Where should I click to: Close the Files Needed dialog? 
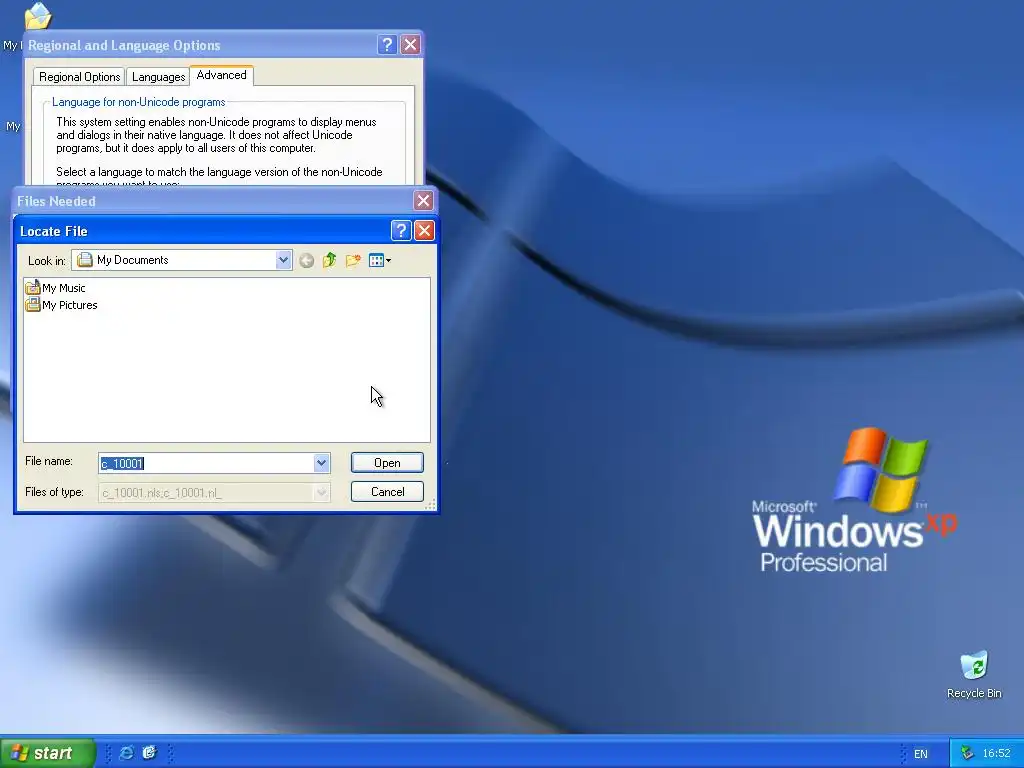[423, 200]
